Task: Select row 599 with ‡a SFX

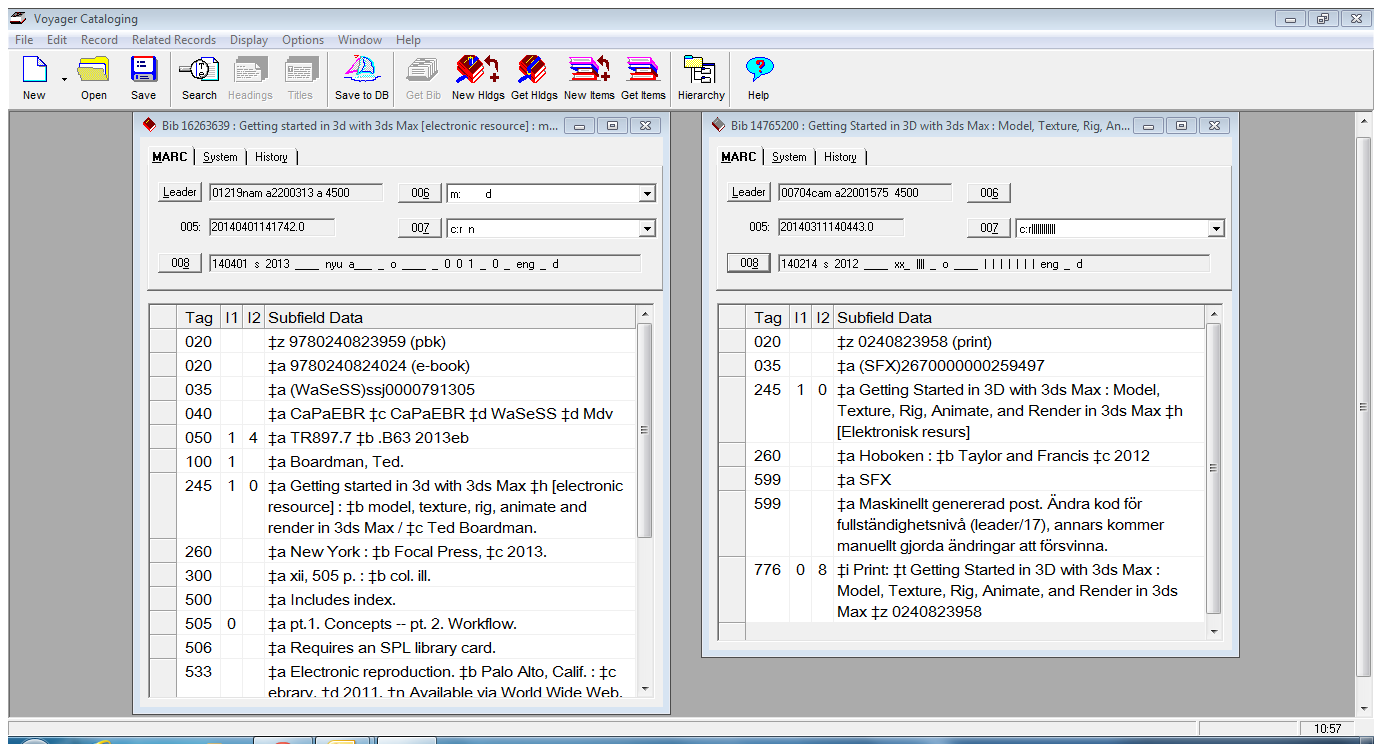Action: [962, 479]
